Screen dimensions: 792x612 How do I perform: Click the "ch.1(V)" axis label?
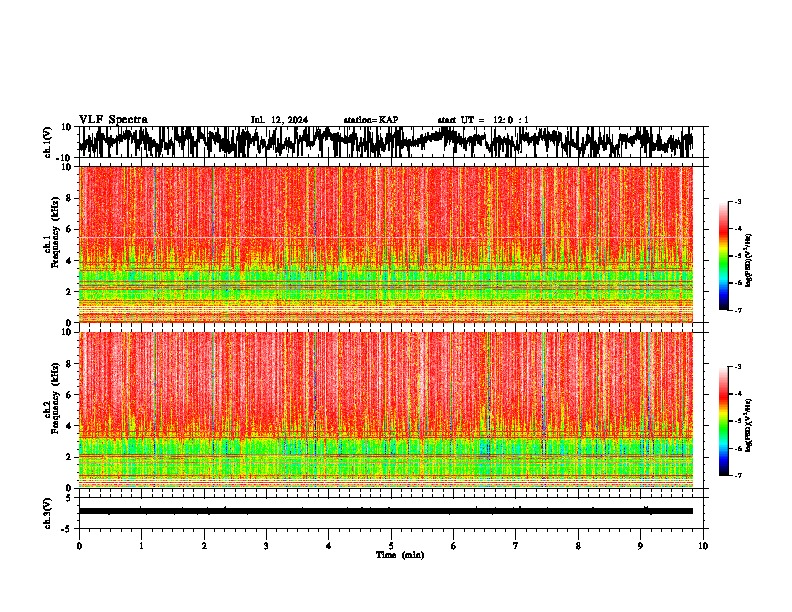click(48, 142)
